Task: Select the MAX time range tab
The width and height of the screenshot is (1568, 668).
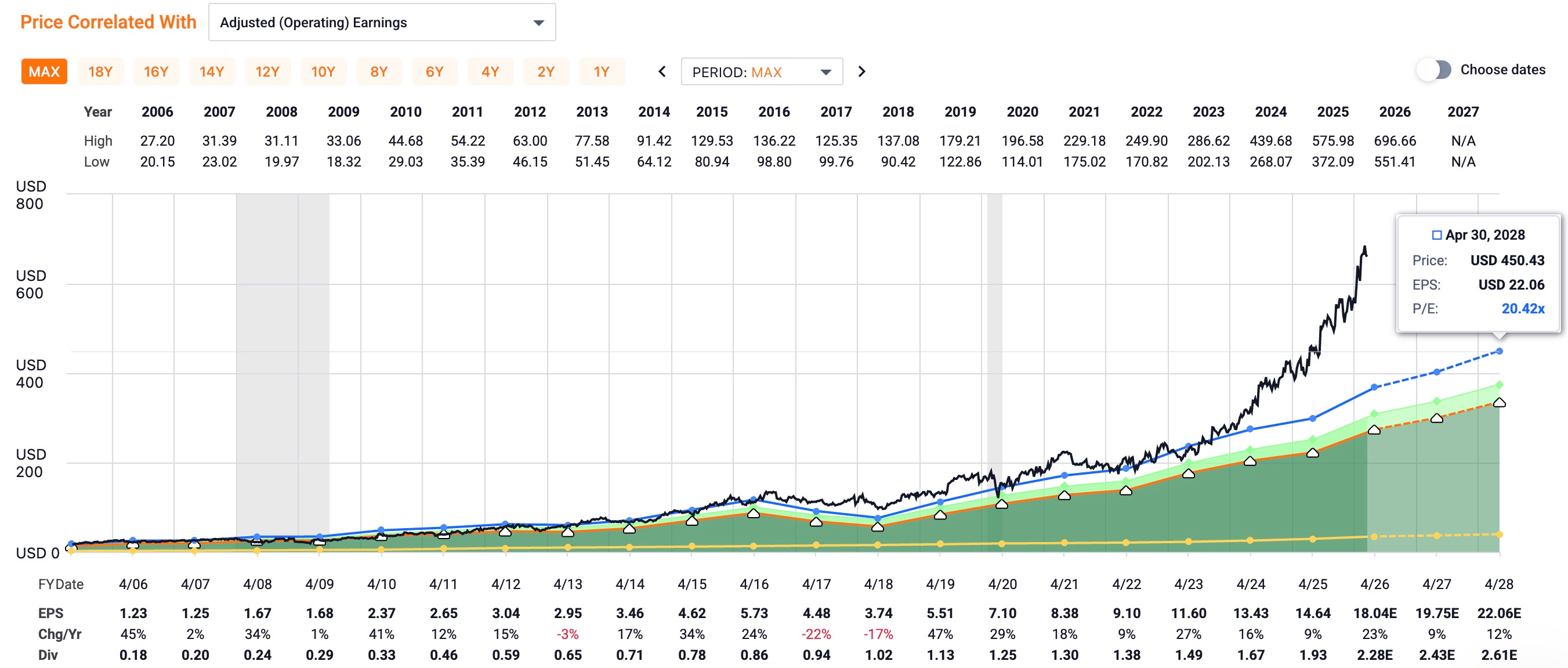Action: coord(44,72)
